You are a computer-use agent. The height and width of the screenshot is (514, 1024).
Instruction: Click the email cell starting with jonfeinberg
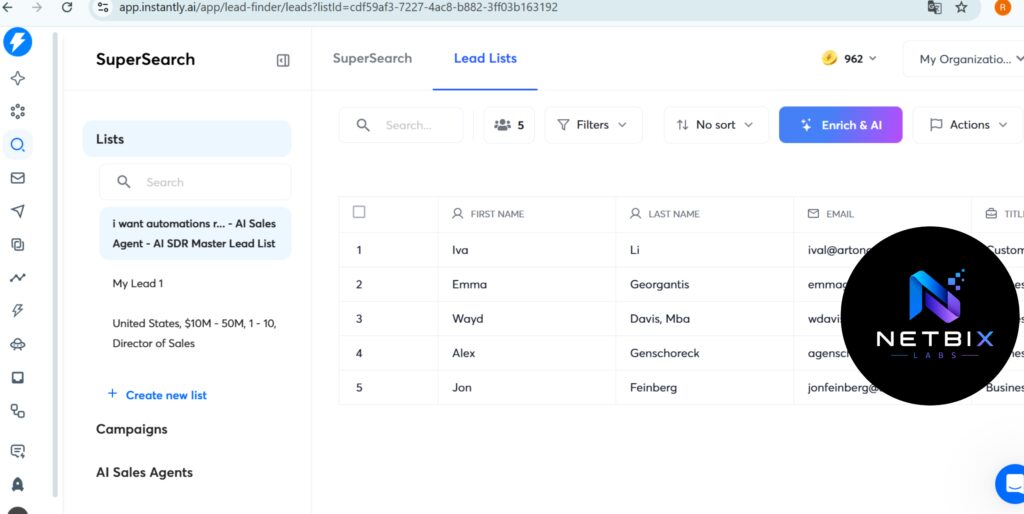(x=841, y=387)
